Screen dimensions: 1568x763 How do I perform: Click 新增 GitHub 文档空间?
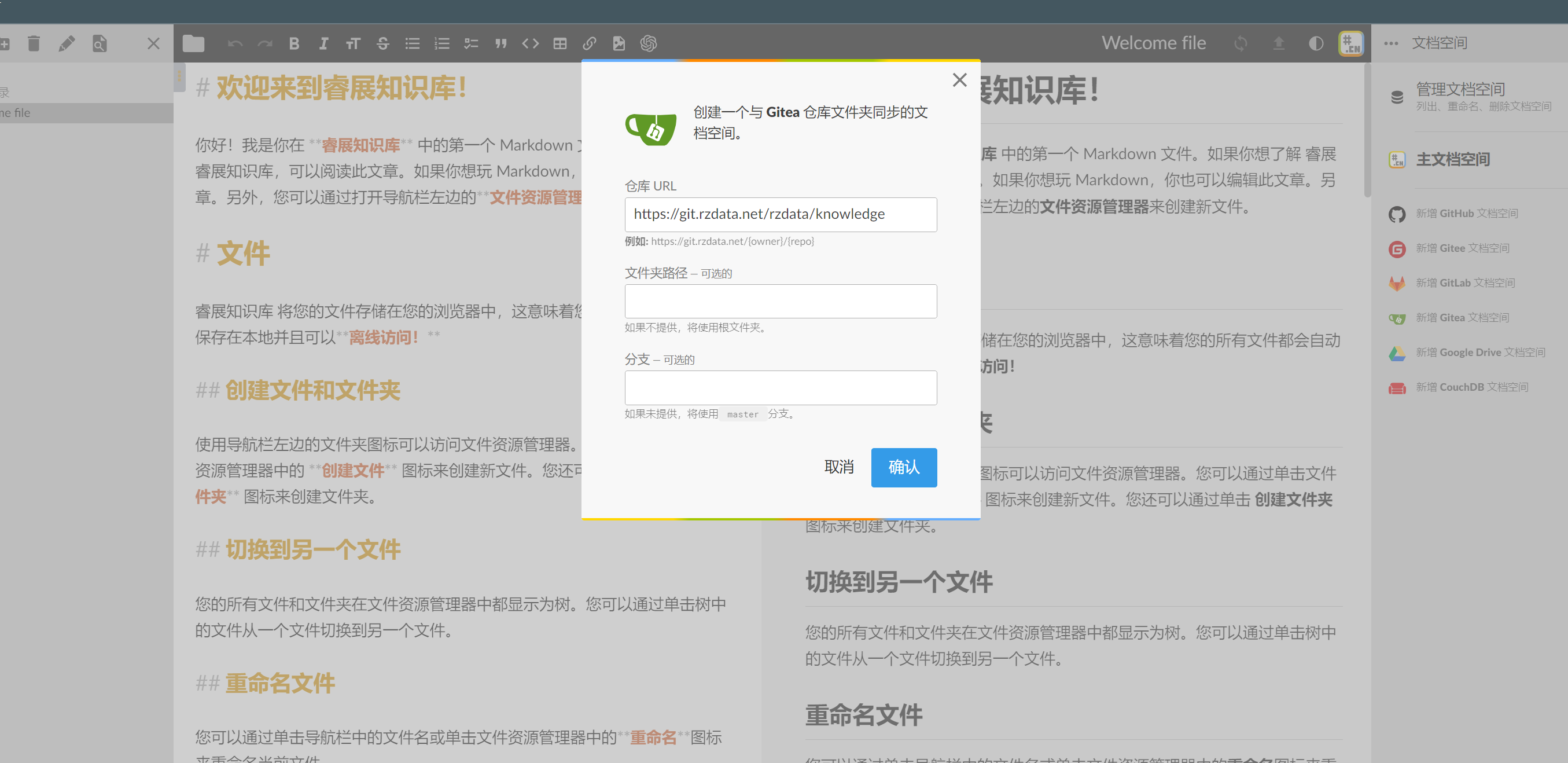click(x=1467, y=213)
